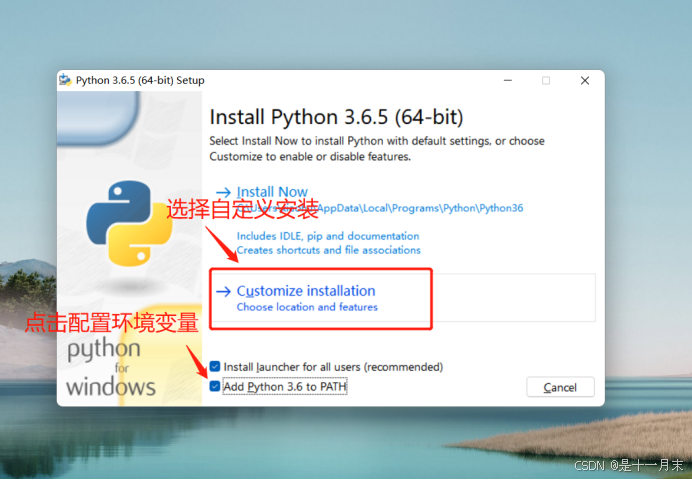The image size is (692, 480).
Task: Click the Install Now option
Action: pos(272,192)
